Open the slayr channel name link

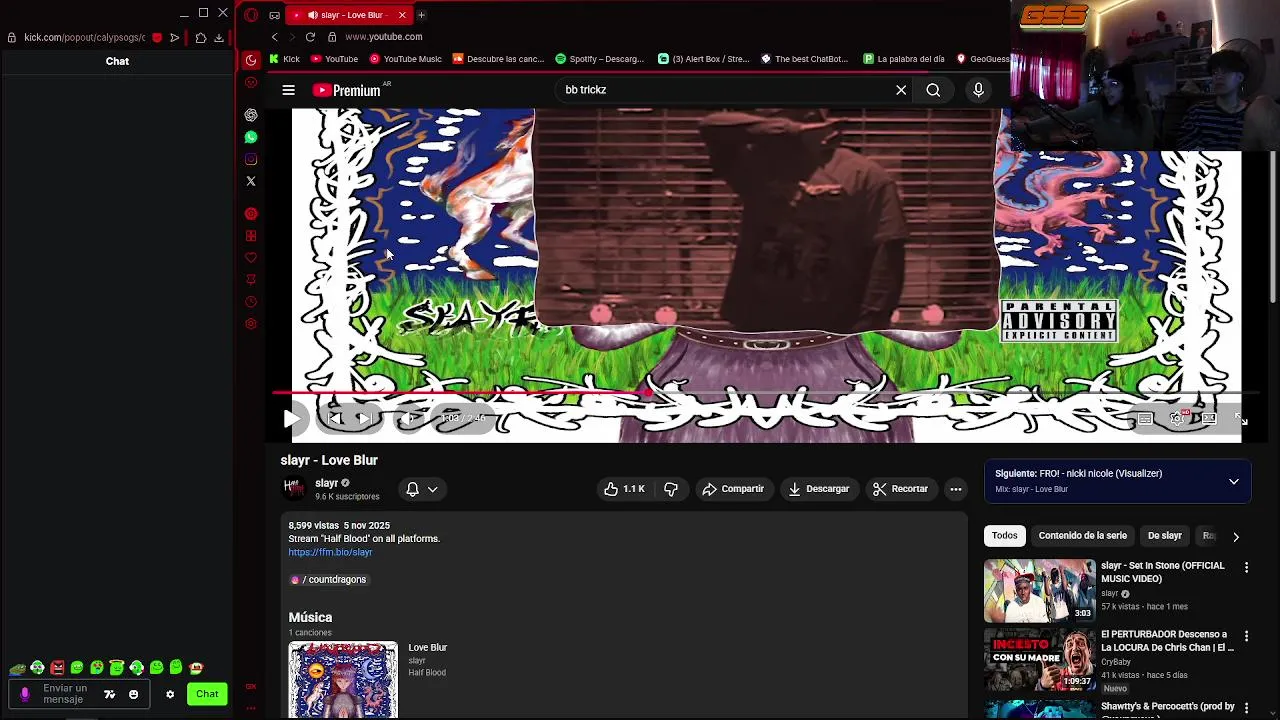[326, 483]
